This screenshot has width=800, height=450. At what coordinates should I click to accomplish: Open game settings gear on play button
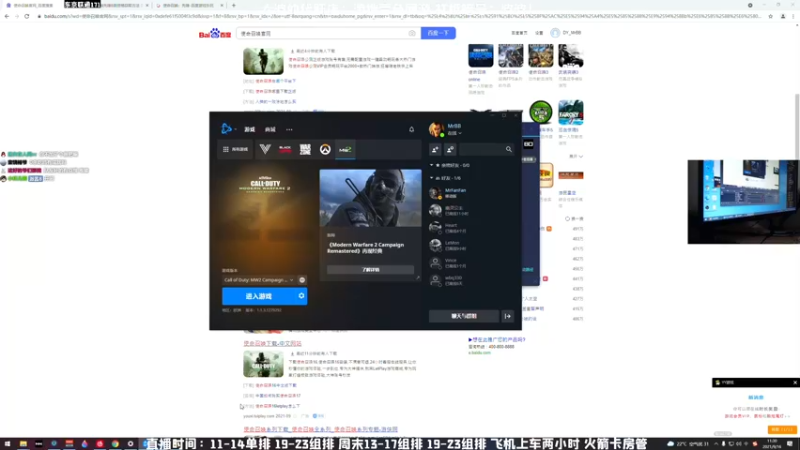302,296
